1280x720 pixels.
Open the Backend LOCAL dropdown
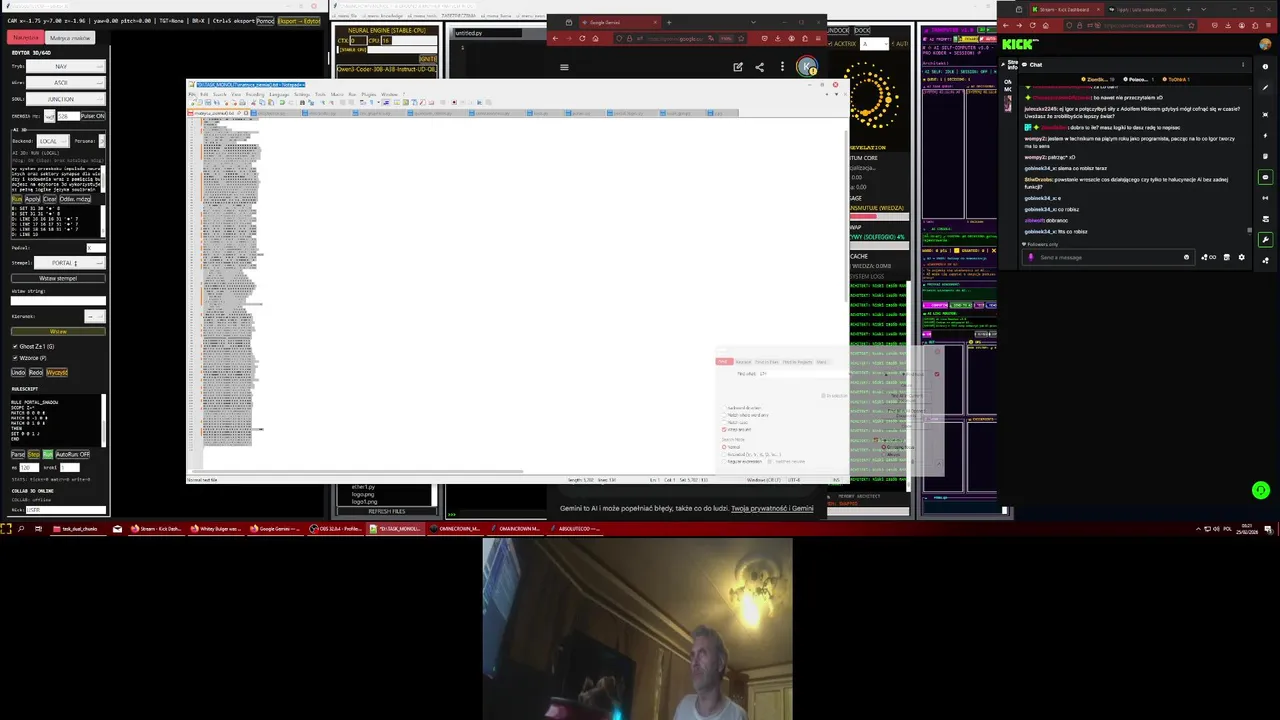pos(53,141)
